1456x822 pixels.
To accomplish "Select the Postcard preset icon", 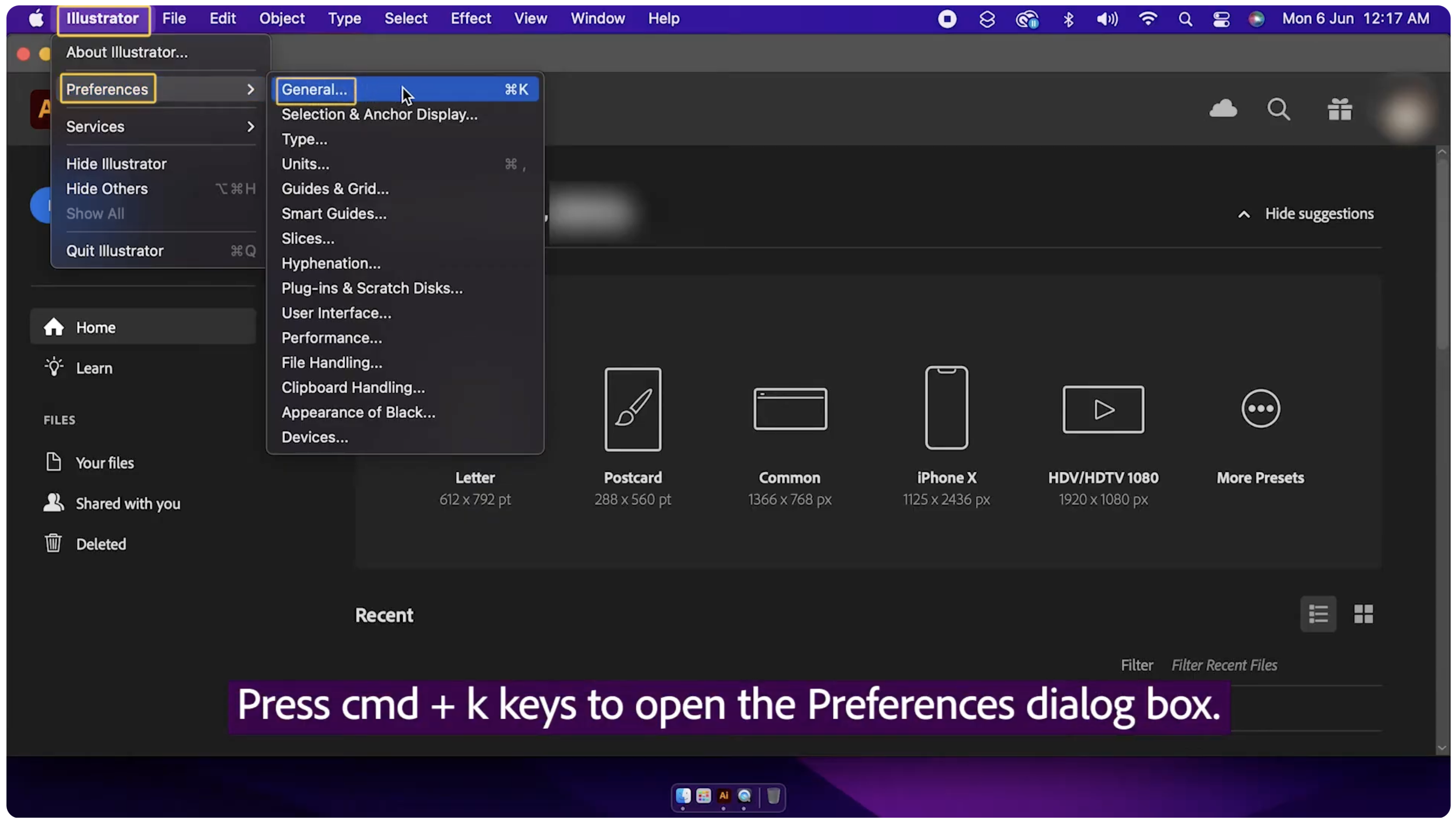I will click(633, 409).
